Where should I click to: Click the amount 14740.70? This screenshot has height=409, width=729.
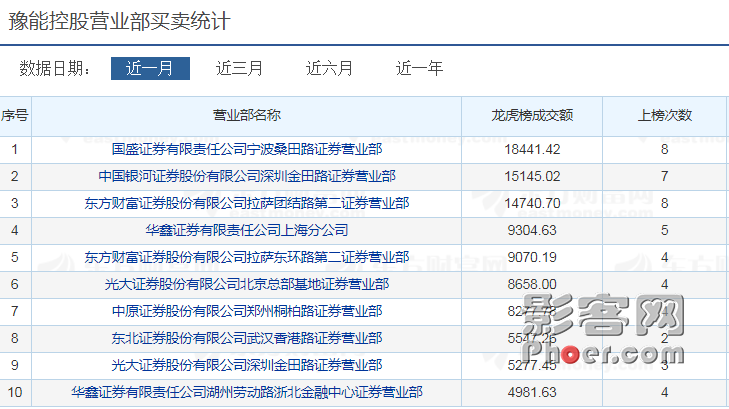(x=532, y=203)
